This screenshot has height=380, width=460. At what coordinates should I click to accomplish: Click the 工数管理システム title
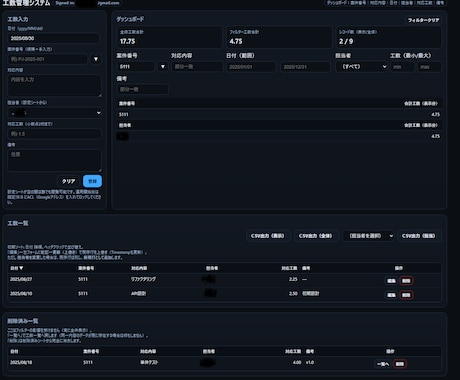26,3
